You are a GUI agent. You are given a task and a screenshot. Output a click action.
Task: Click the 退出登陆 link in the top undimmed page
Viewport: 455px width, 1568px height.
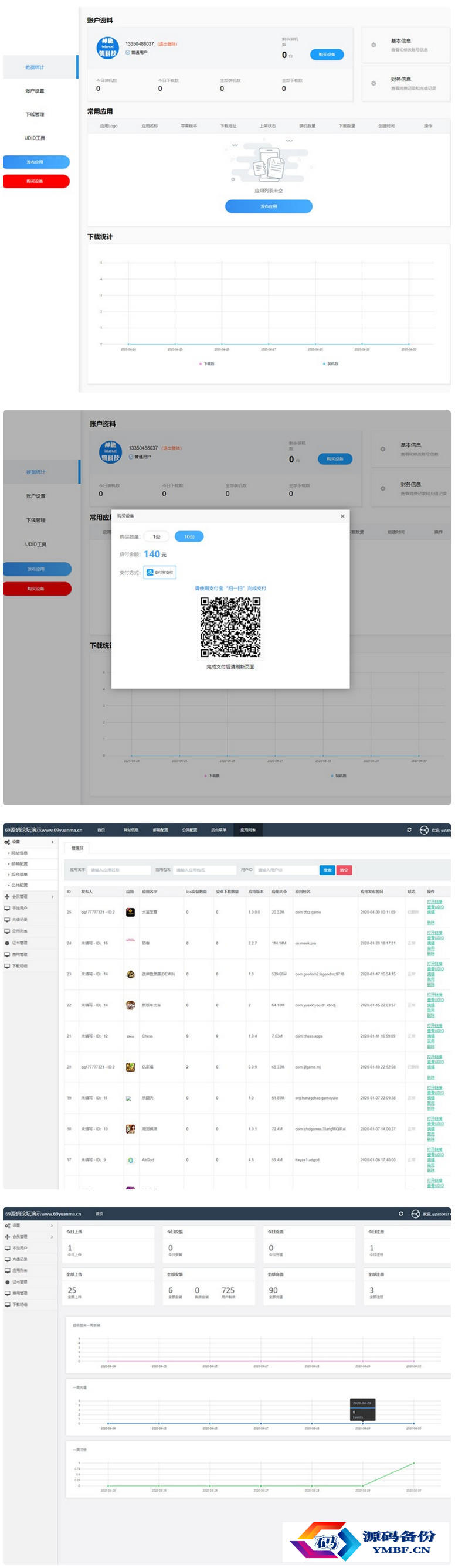coord(167,44)
